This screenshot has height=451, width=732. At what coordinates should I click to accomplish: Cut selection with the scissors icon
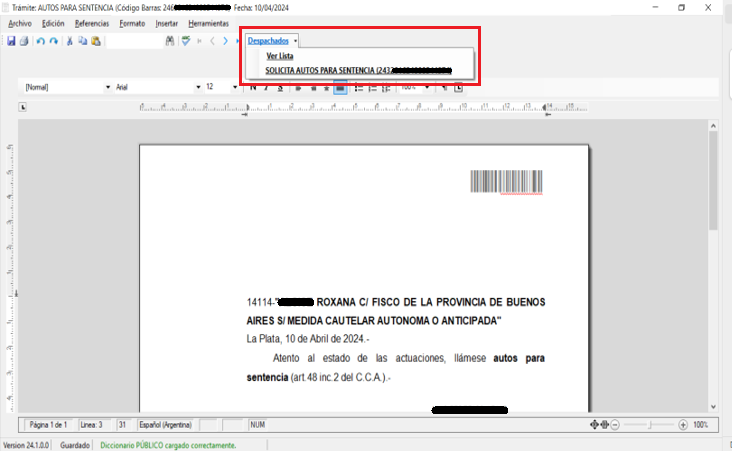pyautogui.click(x=70, y=41)
